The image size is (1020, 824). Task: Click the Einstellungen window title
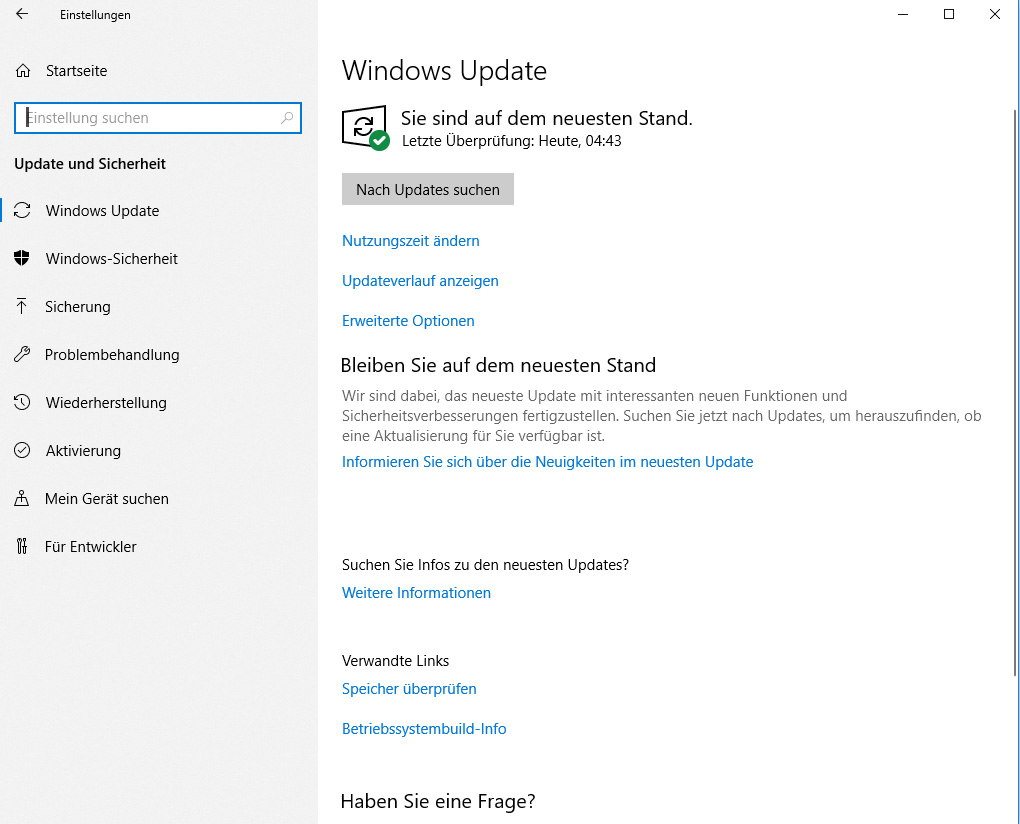(95, 14)
